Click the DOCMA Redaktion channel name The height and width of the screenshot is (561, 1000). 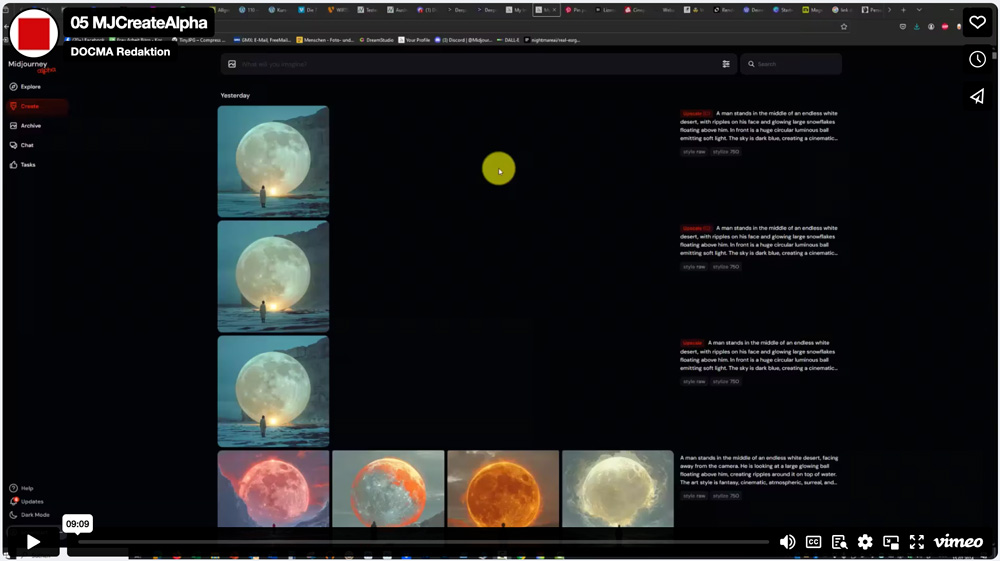point(120,51)
